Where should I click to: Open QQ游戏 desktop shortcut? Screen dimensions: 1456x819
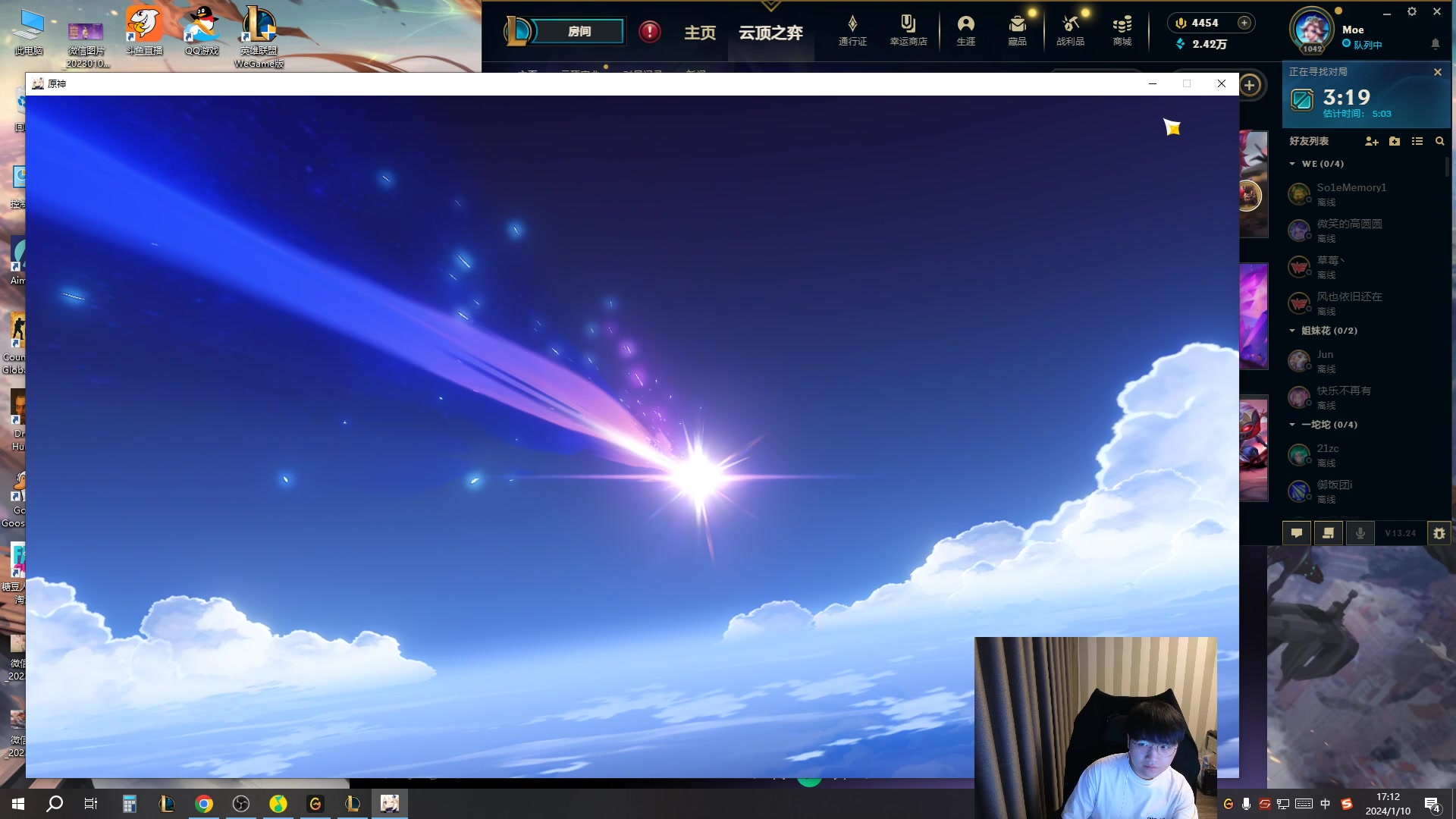[x=202, y=31]
